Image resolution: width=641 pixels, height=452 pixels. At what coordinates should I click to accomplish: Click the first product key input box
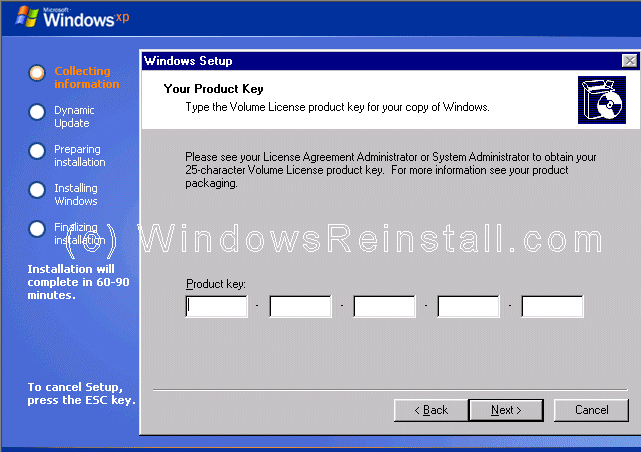217,307
